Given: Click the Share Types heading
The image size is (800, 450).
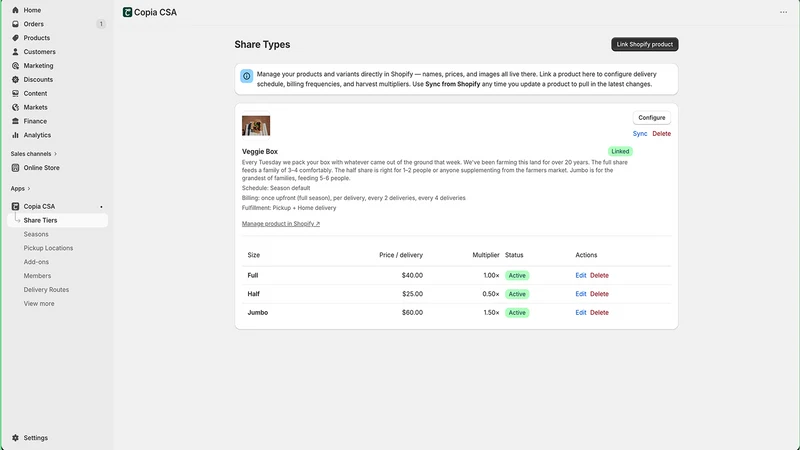Looking at the screenshot, I should point(262,44).
